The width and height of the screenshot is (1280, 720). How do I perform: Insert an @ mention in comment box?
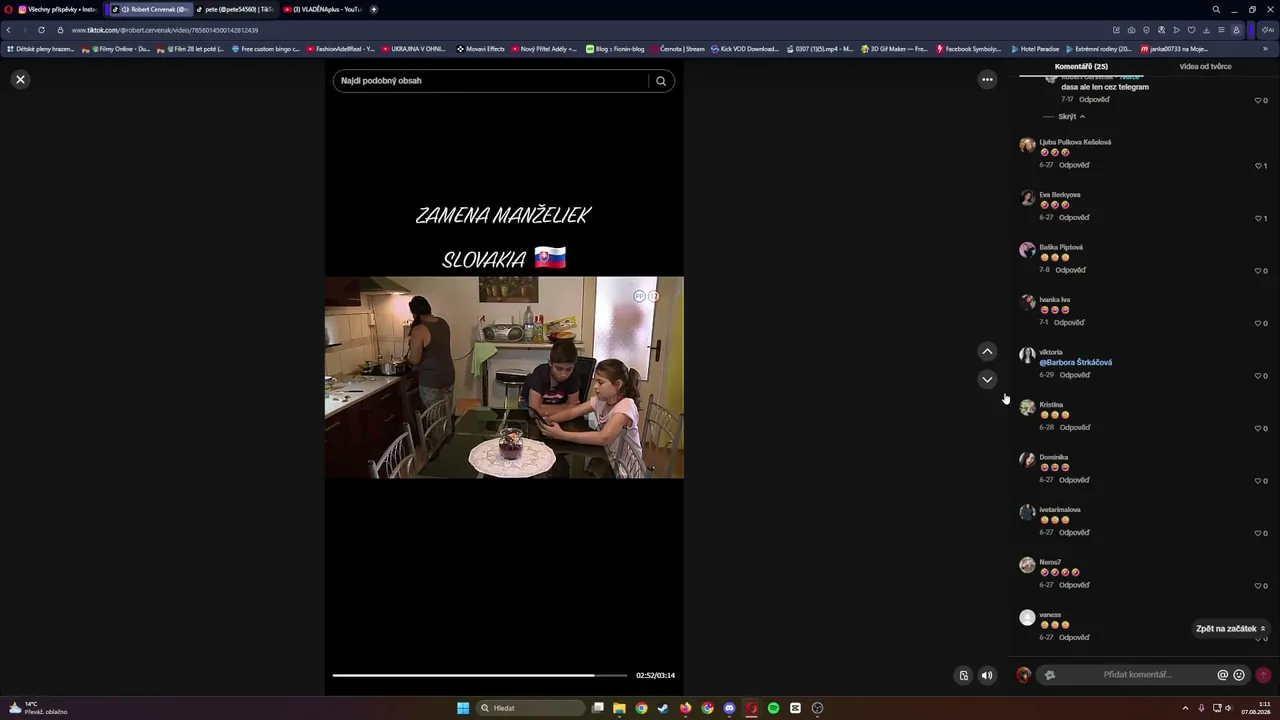point(1222,675)
